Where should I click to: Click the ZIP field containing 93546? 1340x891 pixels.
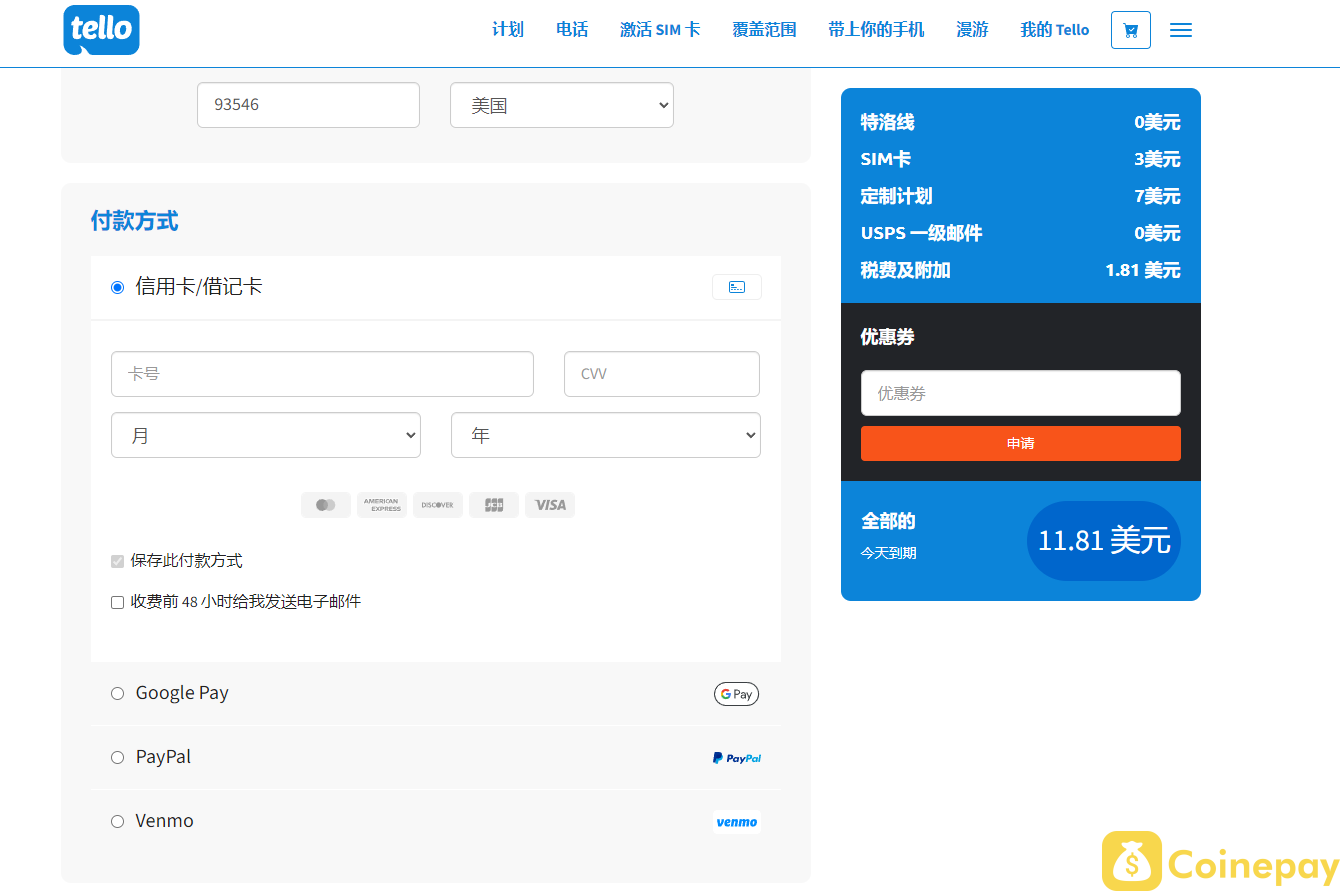tap(308, 105)
